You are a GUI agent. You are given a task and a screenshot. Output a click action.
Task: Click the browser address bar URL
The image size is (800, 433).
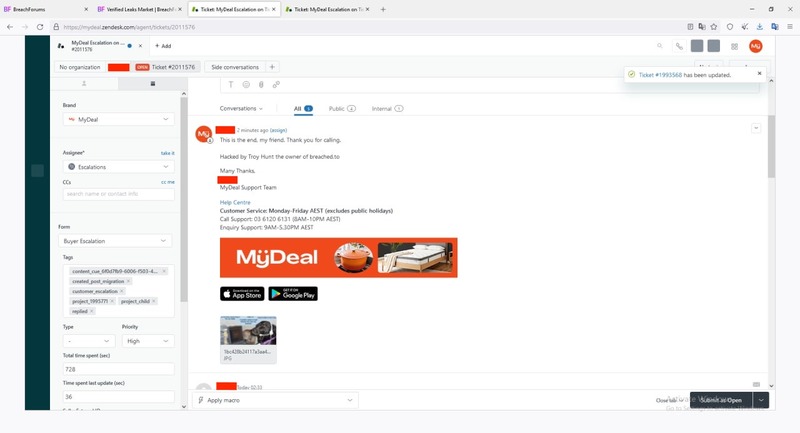(x=129, y=27)
